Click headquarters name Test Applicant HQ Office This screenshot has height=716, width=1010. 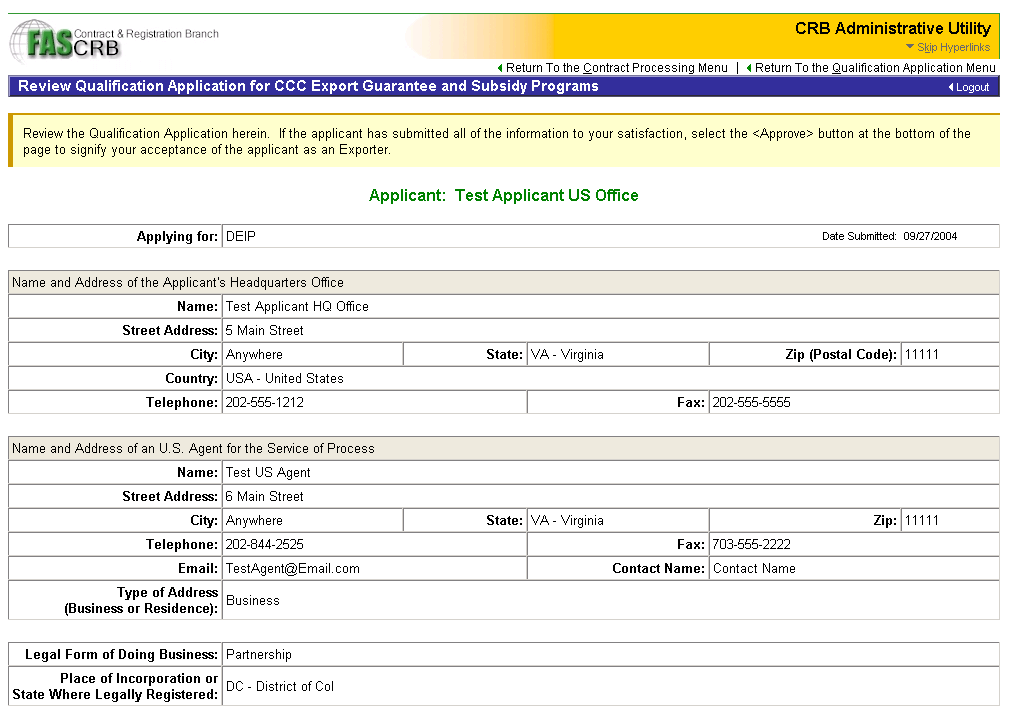point(297,307)
